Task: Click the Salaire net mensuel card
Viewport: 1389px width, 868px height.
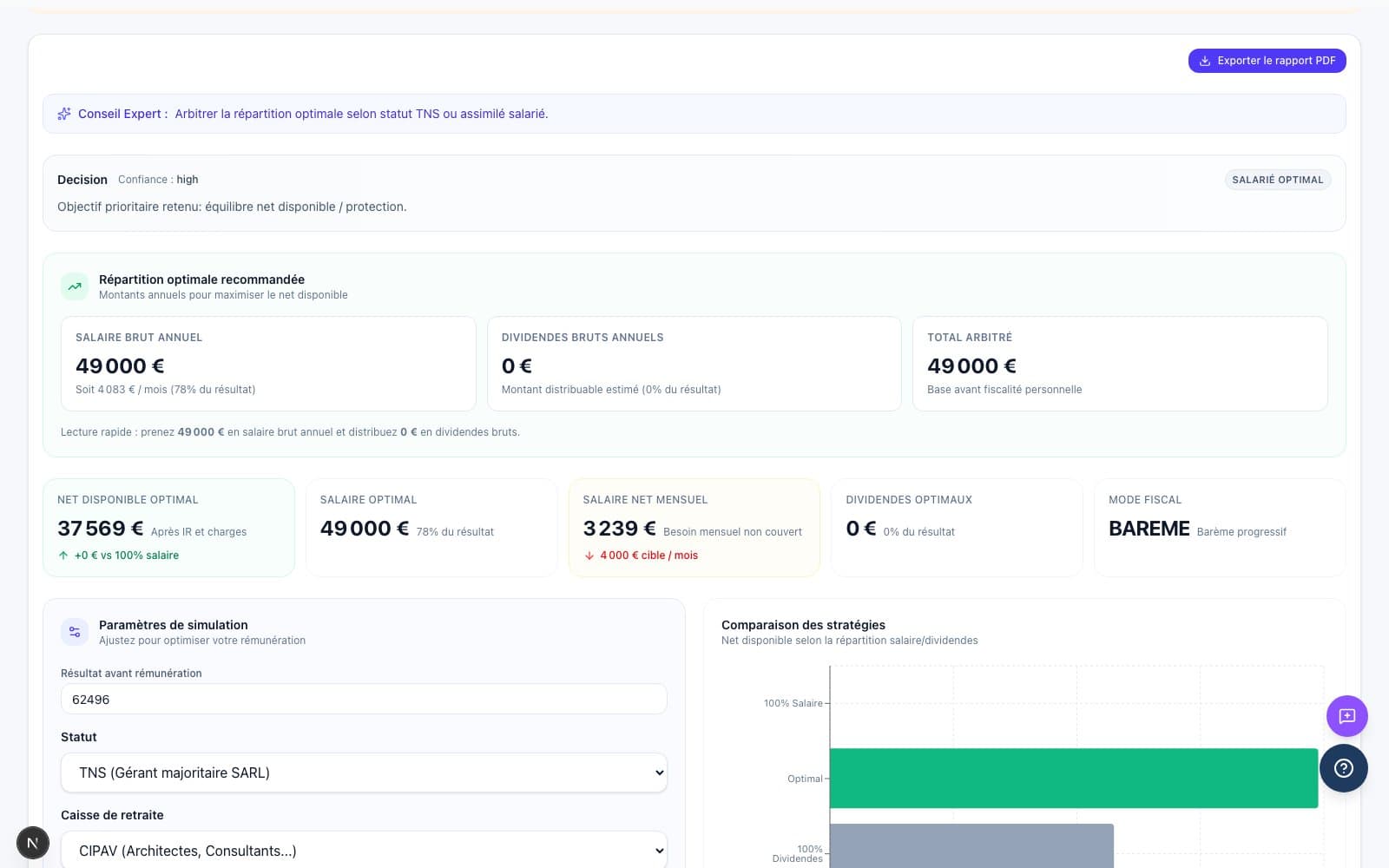Action: click(694, 527)
